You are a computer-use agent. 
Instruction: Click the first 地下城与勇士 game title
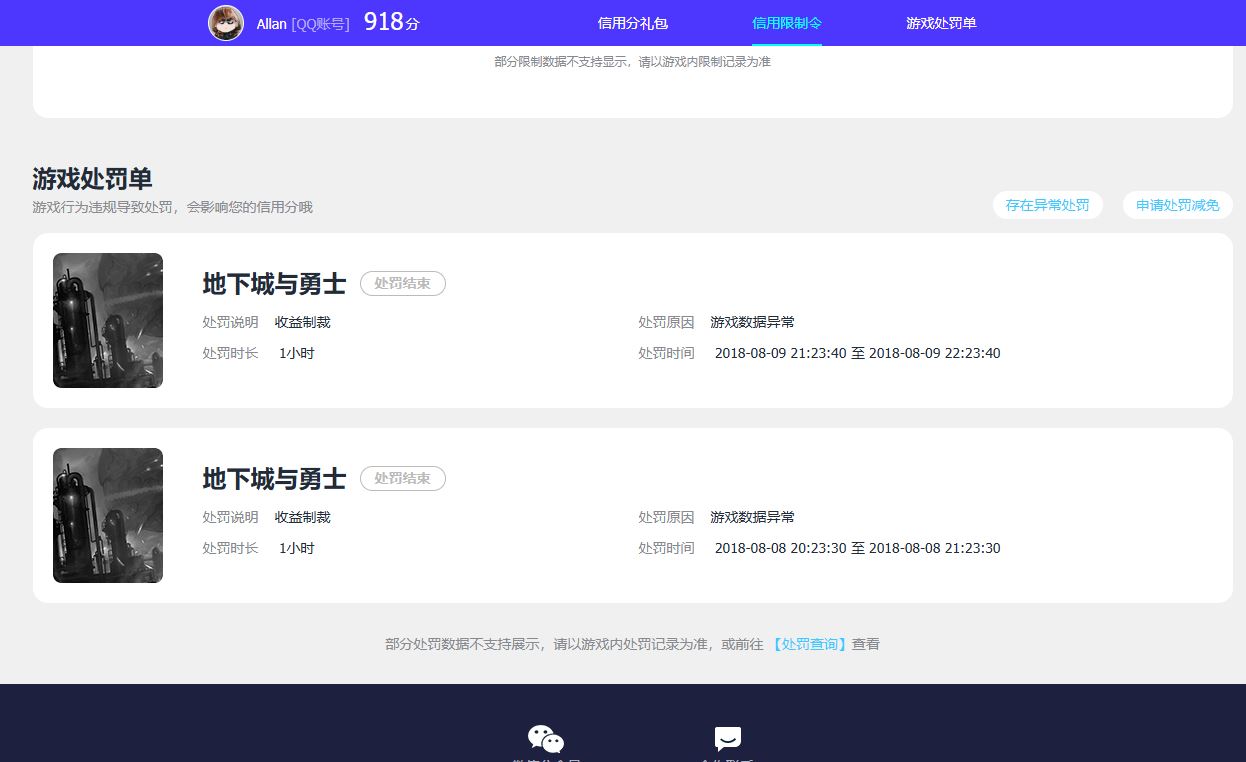pos(273,284)
